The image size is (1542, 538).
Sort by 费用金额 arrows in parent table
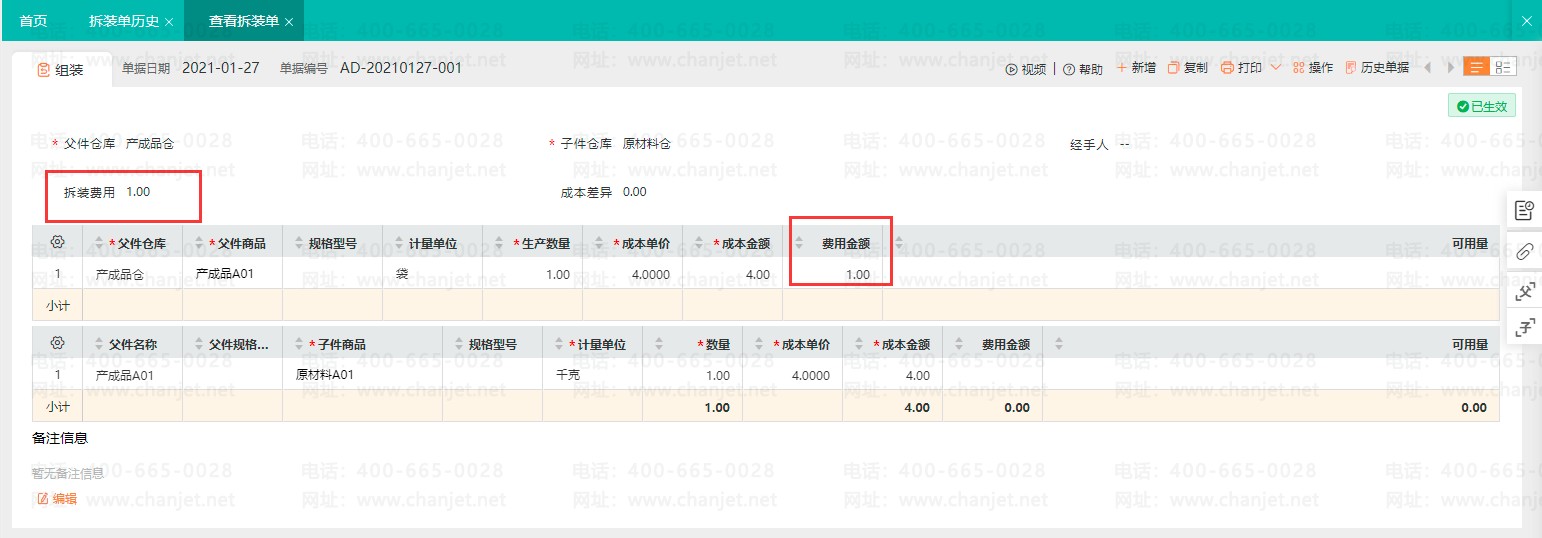(798, 243)
